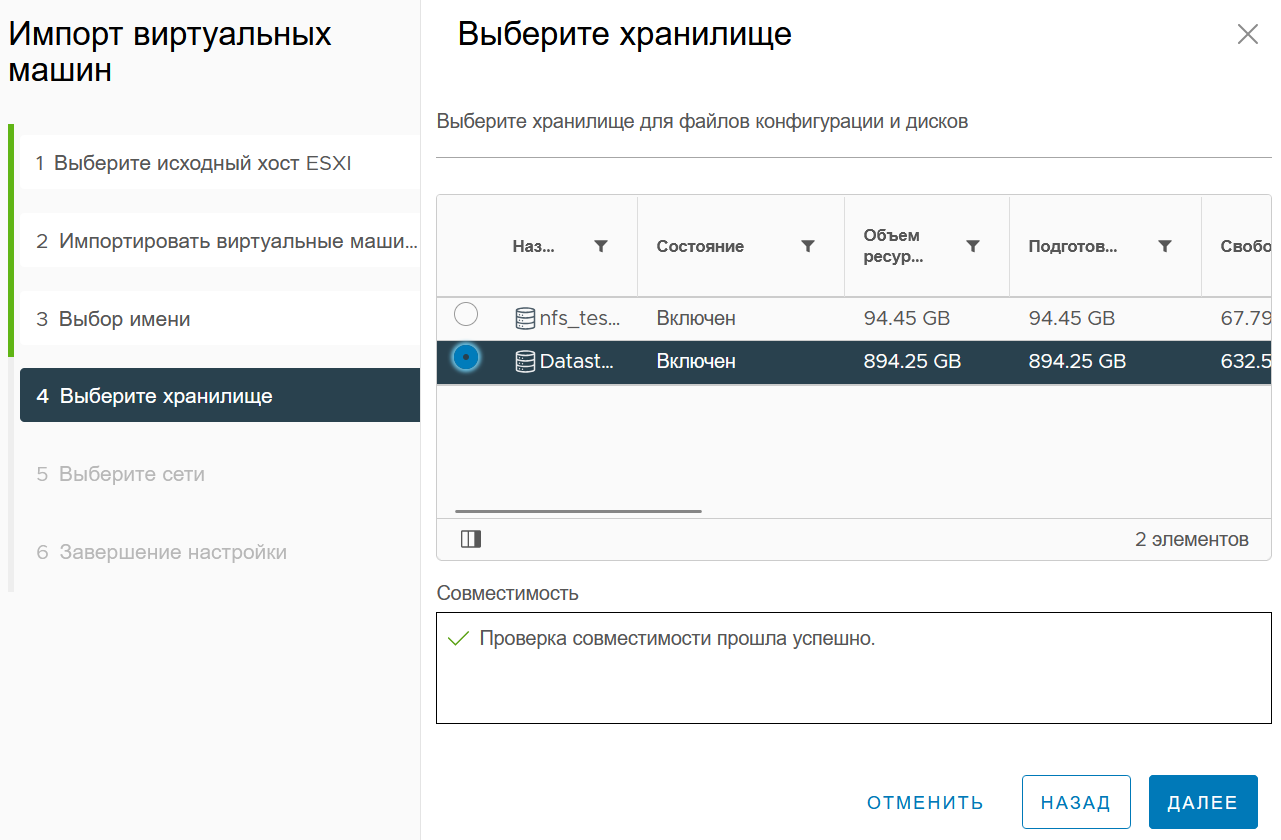The height and width of the screenshot is (840, 1281).
Task: Click the compatibility check success message
Action: click(677, 639)
